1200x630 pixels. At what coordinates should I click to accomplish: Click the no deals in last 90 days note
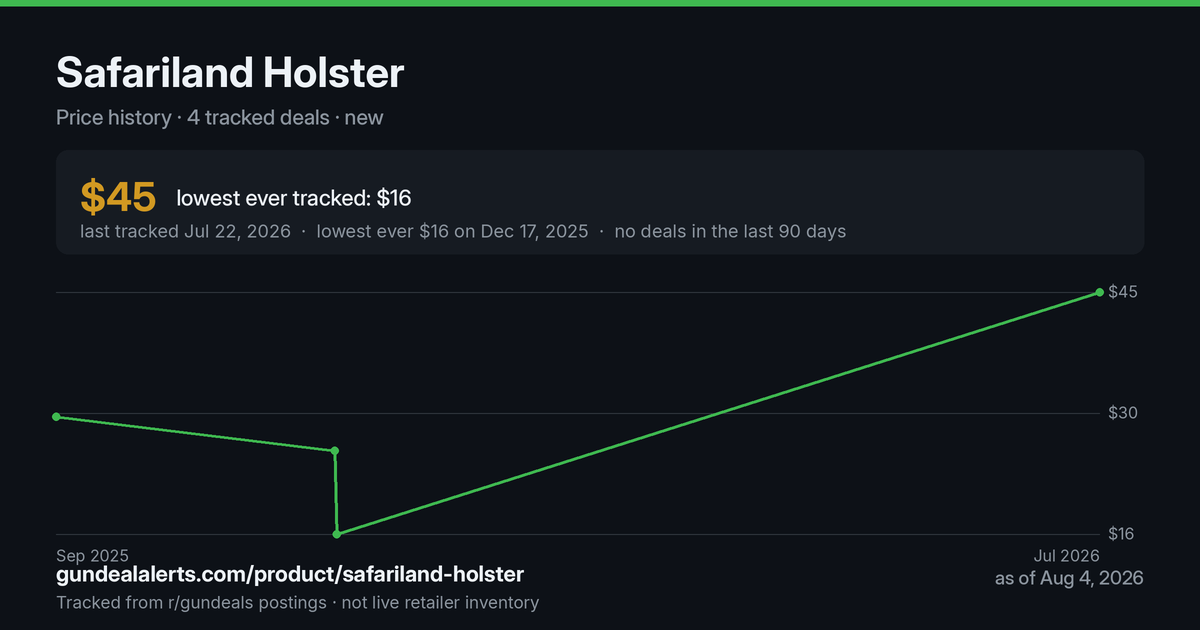tap(730, 231)
